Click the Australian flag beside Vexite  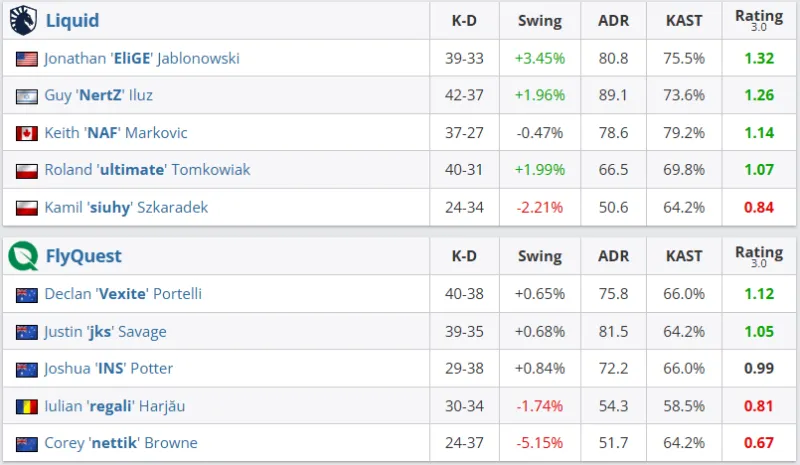pos(27,294)
